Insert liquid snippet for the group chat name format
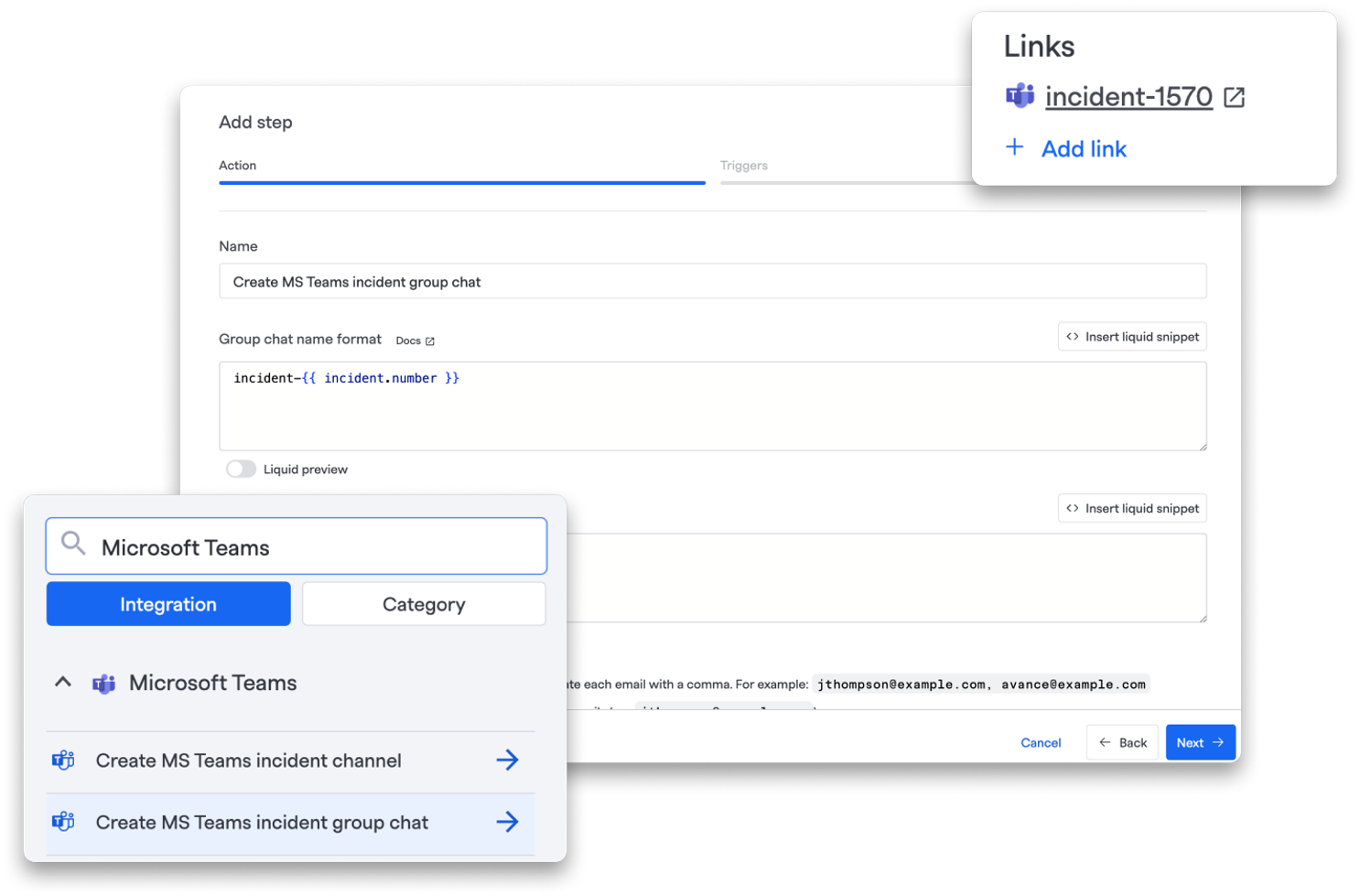Viewport: 1360px width, 896px height. click(1132, 337)
